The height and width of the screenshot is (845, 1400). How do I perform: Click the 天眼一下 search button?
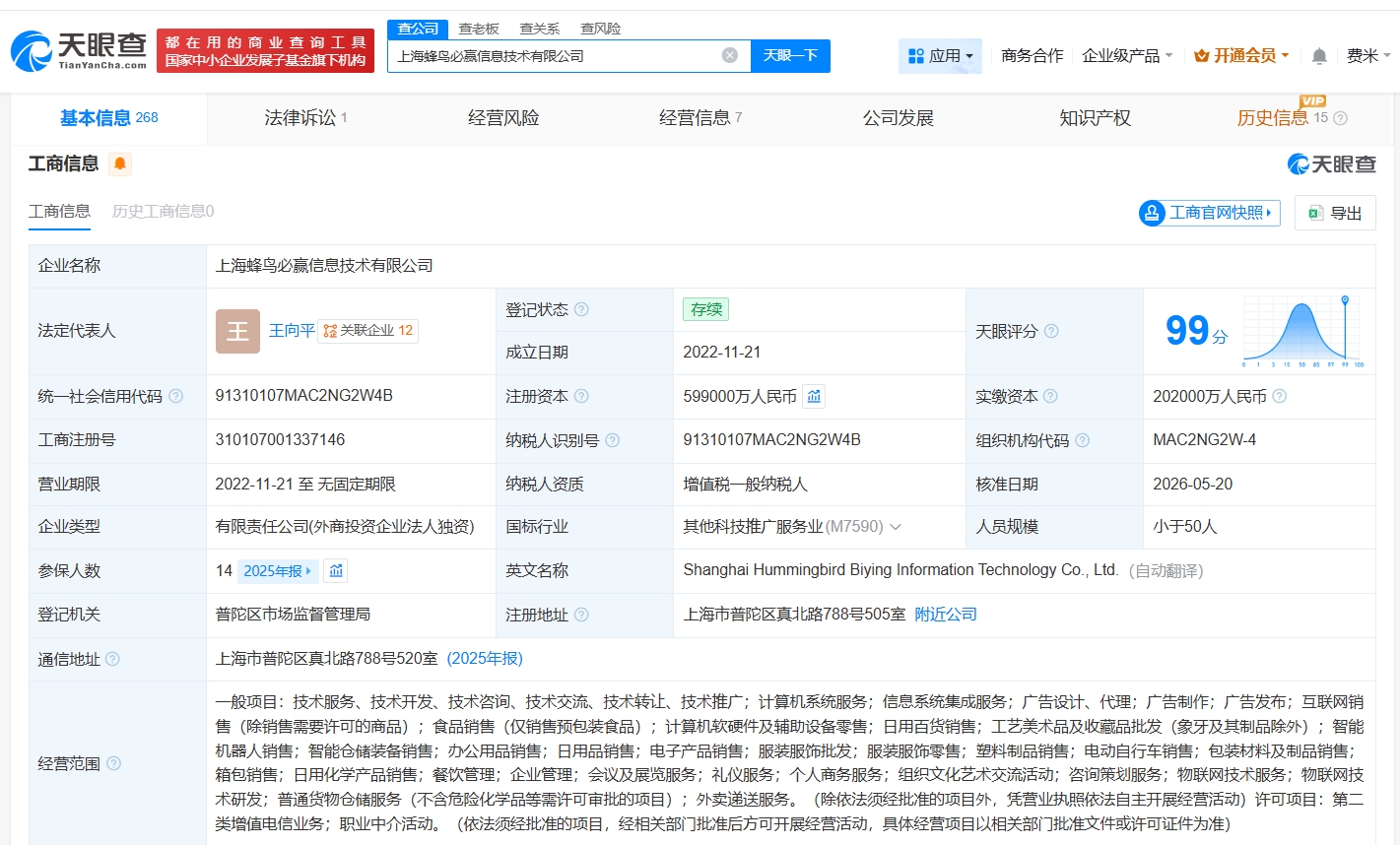[790, 55]
